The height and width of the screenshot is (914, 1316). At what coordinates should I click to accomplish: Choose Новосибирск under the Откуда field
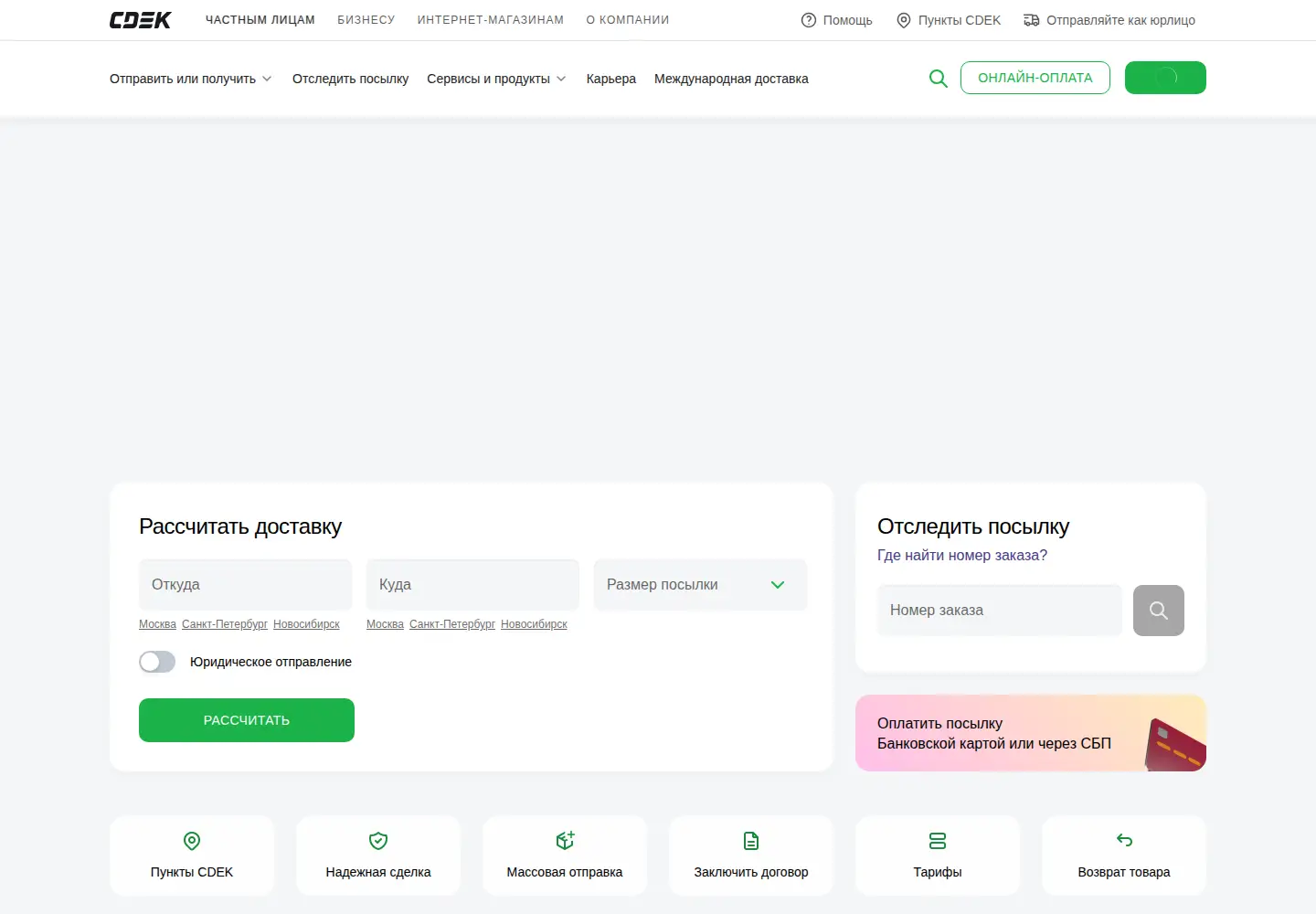coord(306,624)
